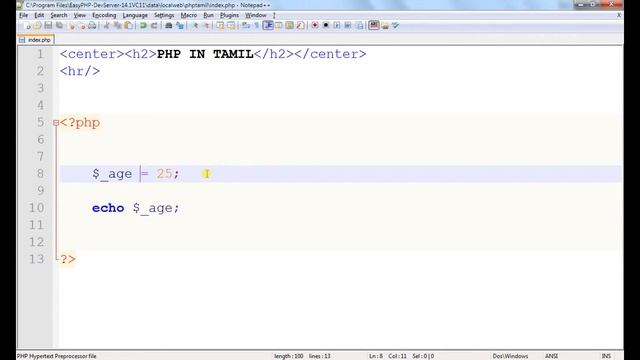640x360 pixels.
Task: Click the Redo arrow icon
Action: 154,26
